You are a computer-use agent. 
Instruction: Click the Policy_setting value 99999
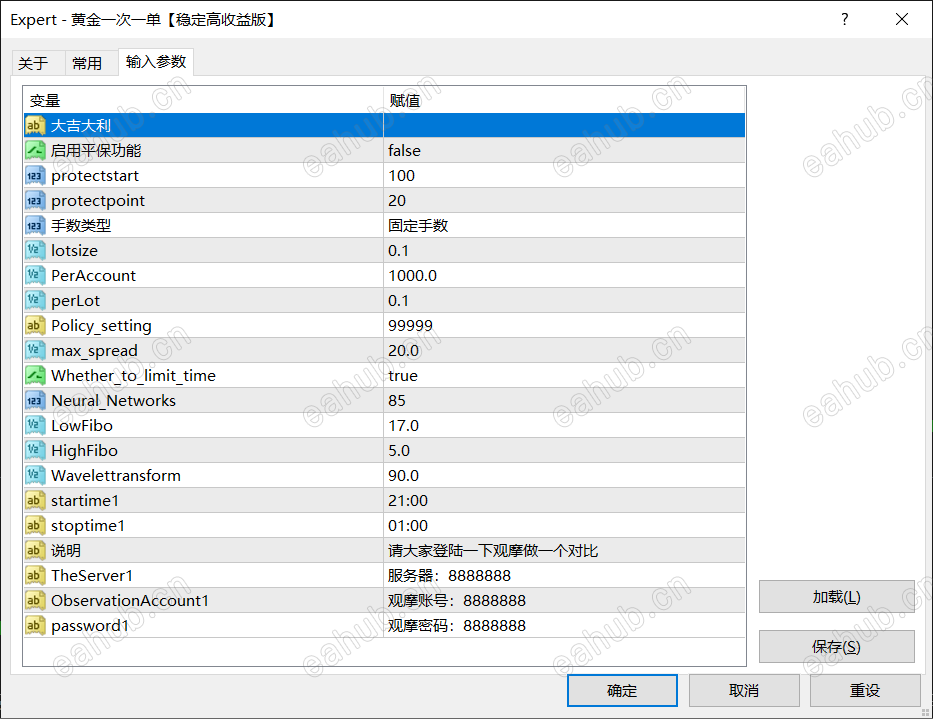pyautogui.click(x=411, y=326)
